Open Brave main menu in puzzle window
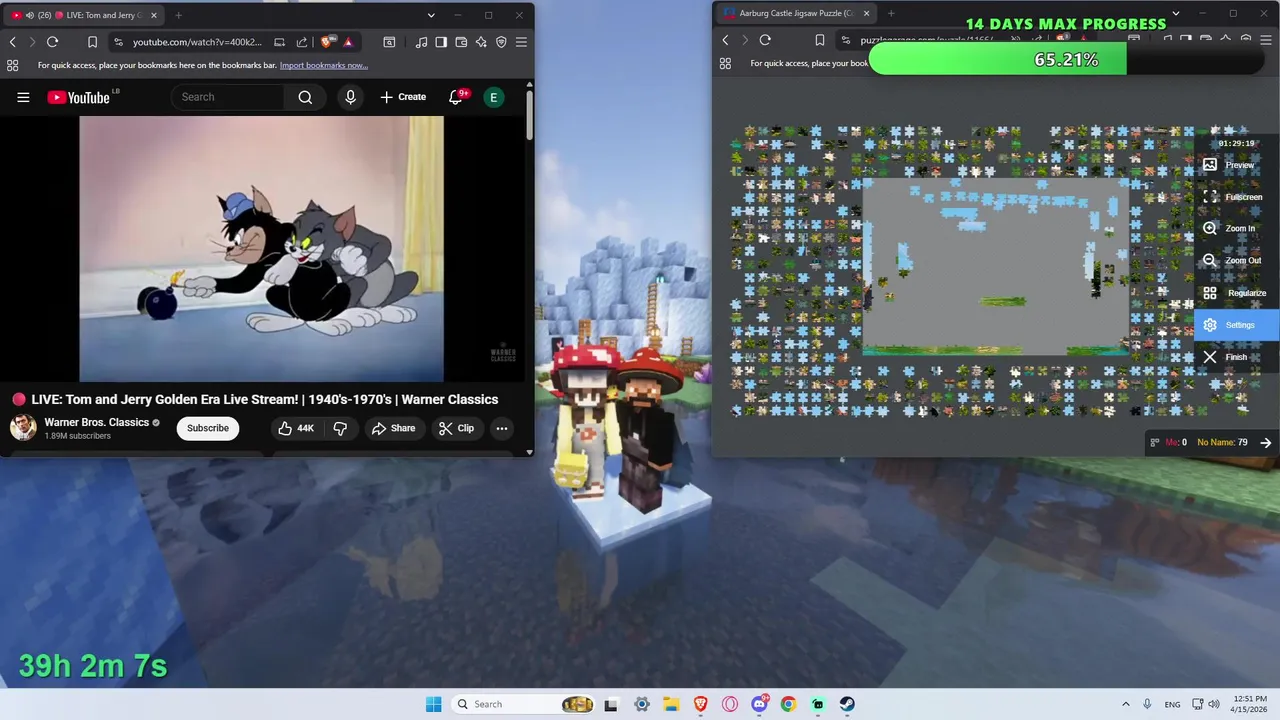Viewport: 1280px width, 720px height. [x=1266, y=40]
